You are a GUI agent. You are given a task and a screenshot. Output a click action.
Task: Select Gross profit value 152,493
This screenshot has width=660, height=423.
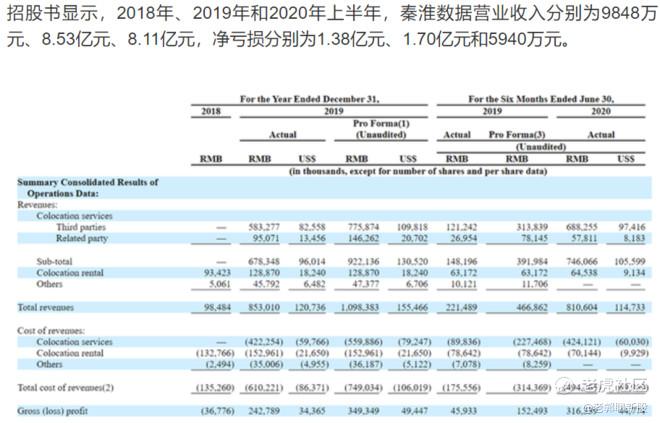532,410
